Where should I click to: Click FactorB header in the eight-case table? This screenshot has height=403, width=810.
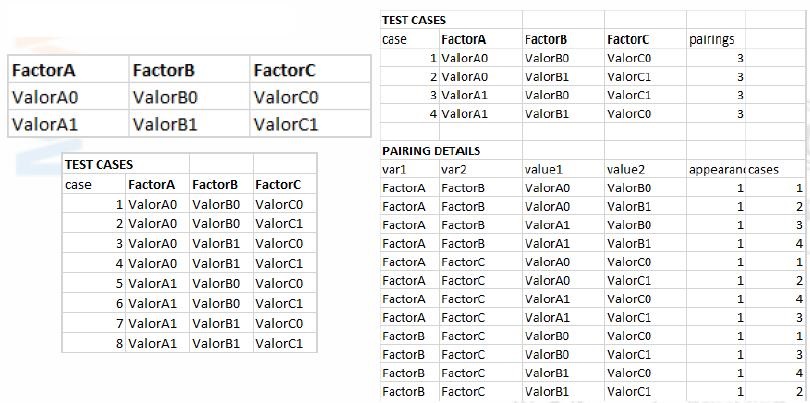click(x=214, y=184)
